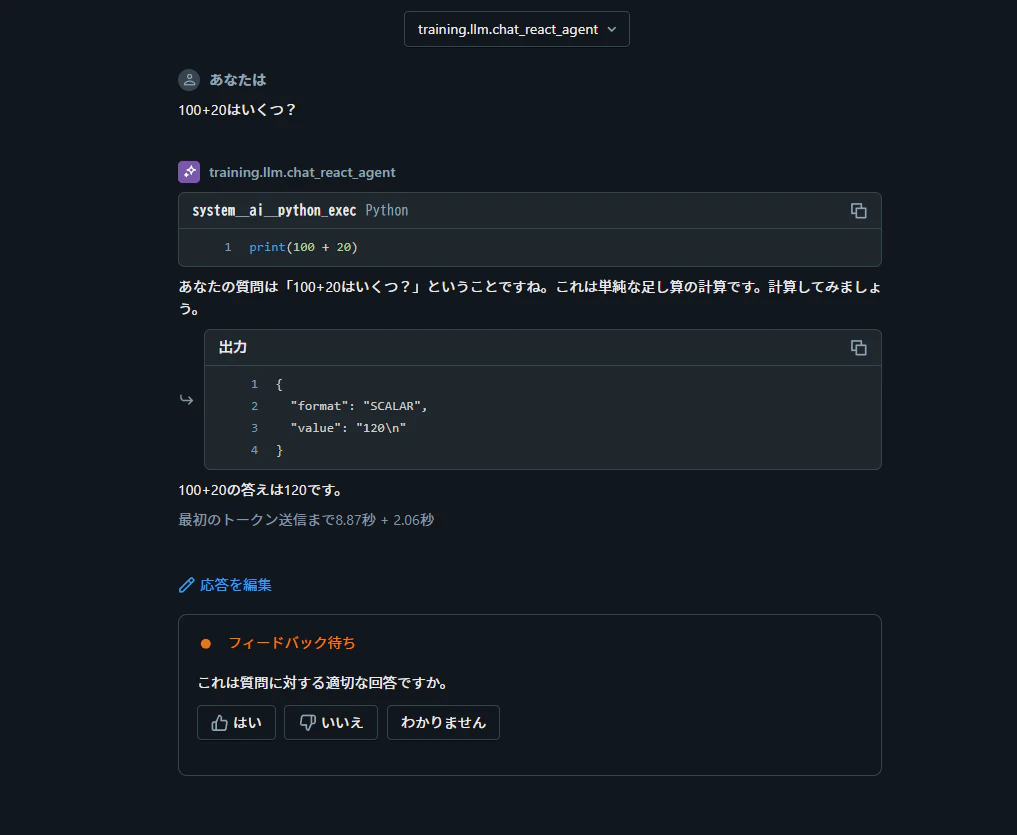This screenshot has height=835, width=1017.
Task: Click the orange フィードバック待ち status dot
Action: pos(206,644)
